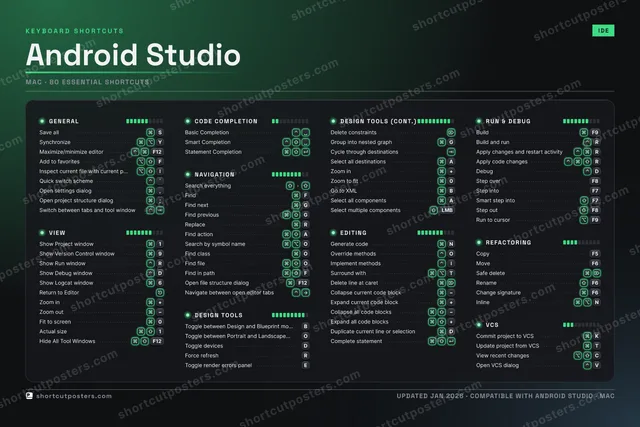Click the R key of Force refresh
This screenshot has height=427, width=640.
click(x=305, y=356)
